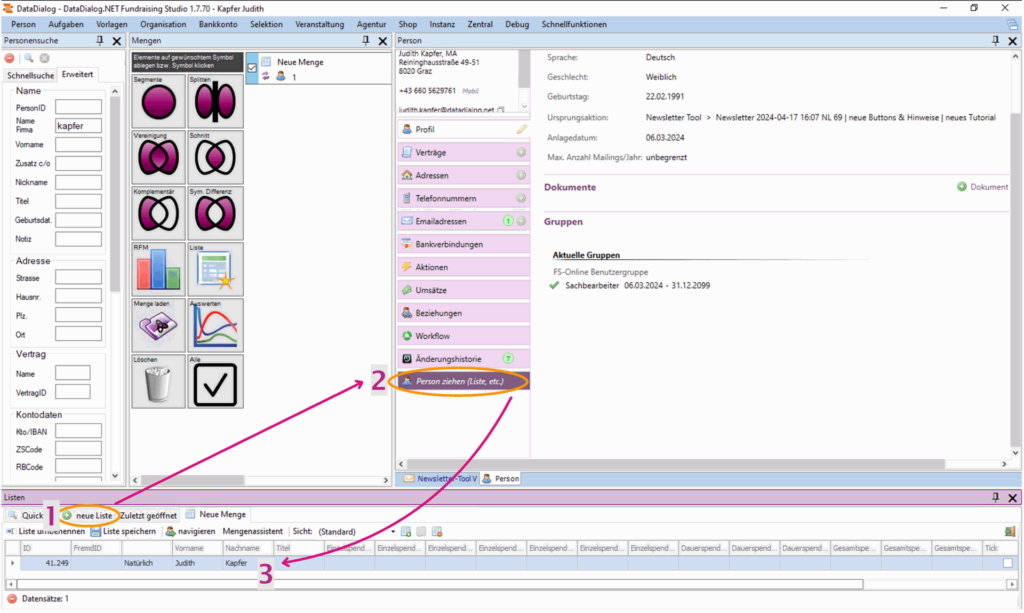
Task: Select the Vereinigung union symbol
Action: point(158,158)
